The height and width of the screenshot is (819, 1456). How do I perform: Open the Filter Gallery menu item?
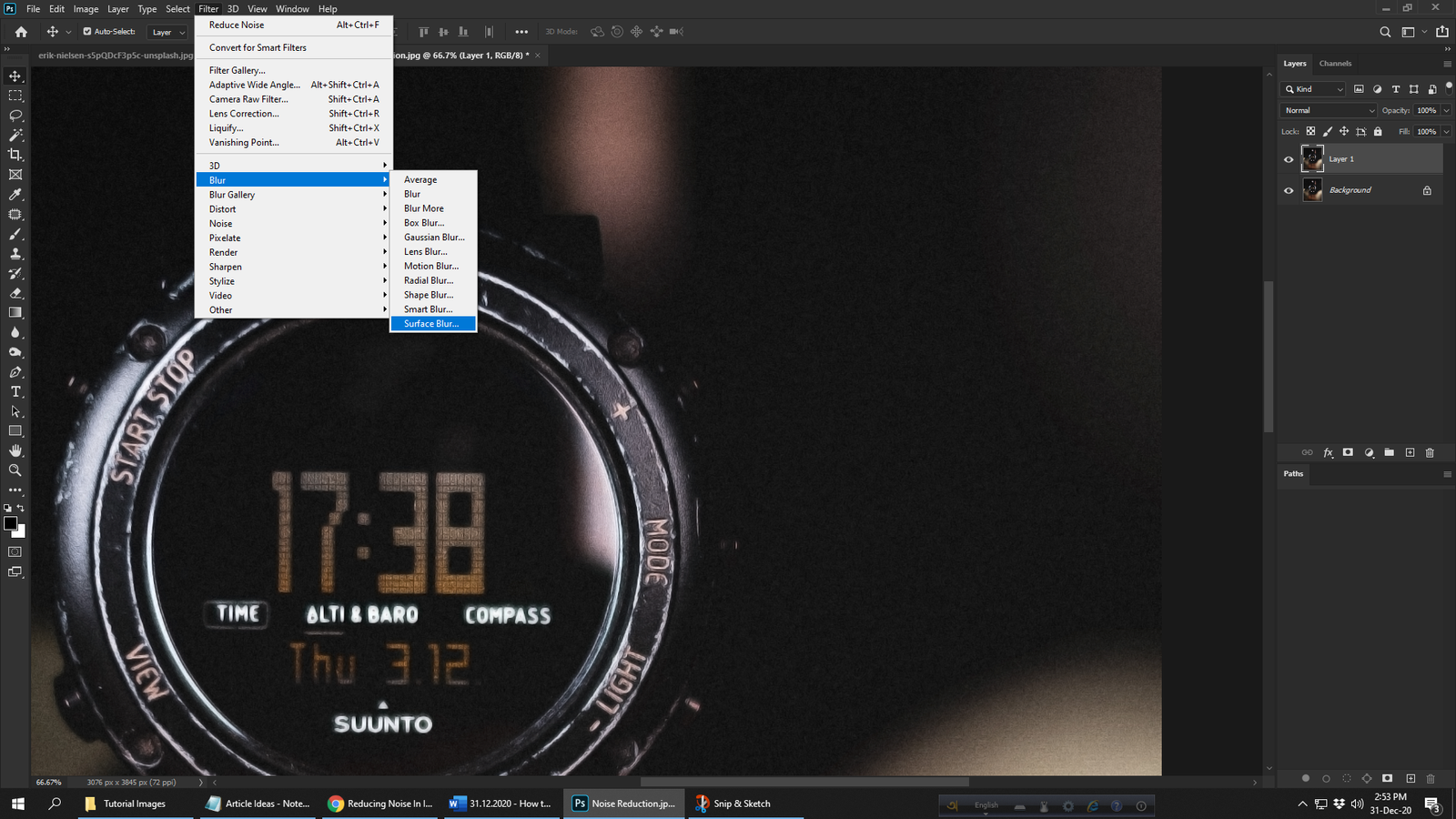(294, 70)
